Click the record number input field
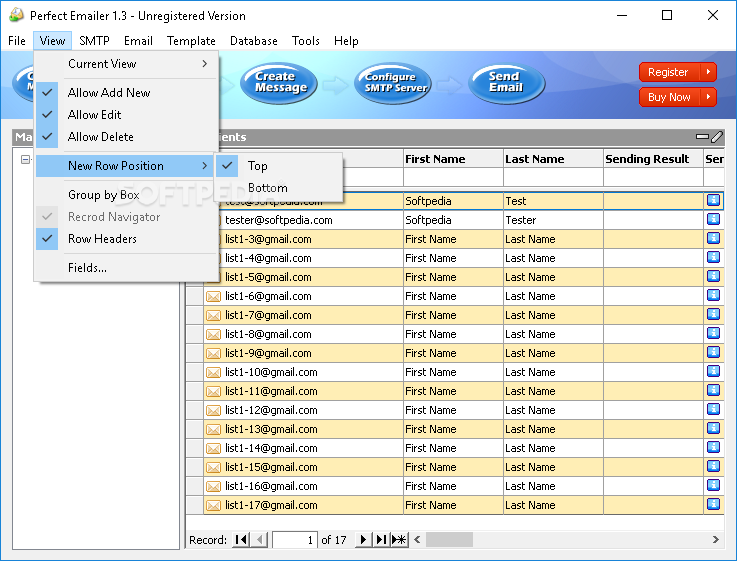 (294, 540)
